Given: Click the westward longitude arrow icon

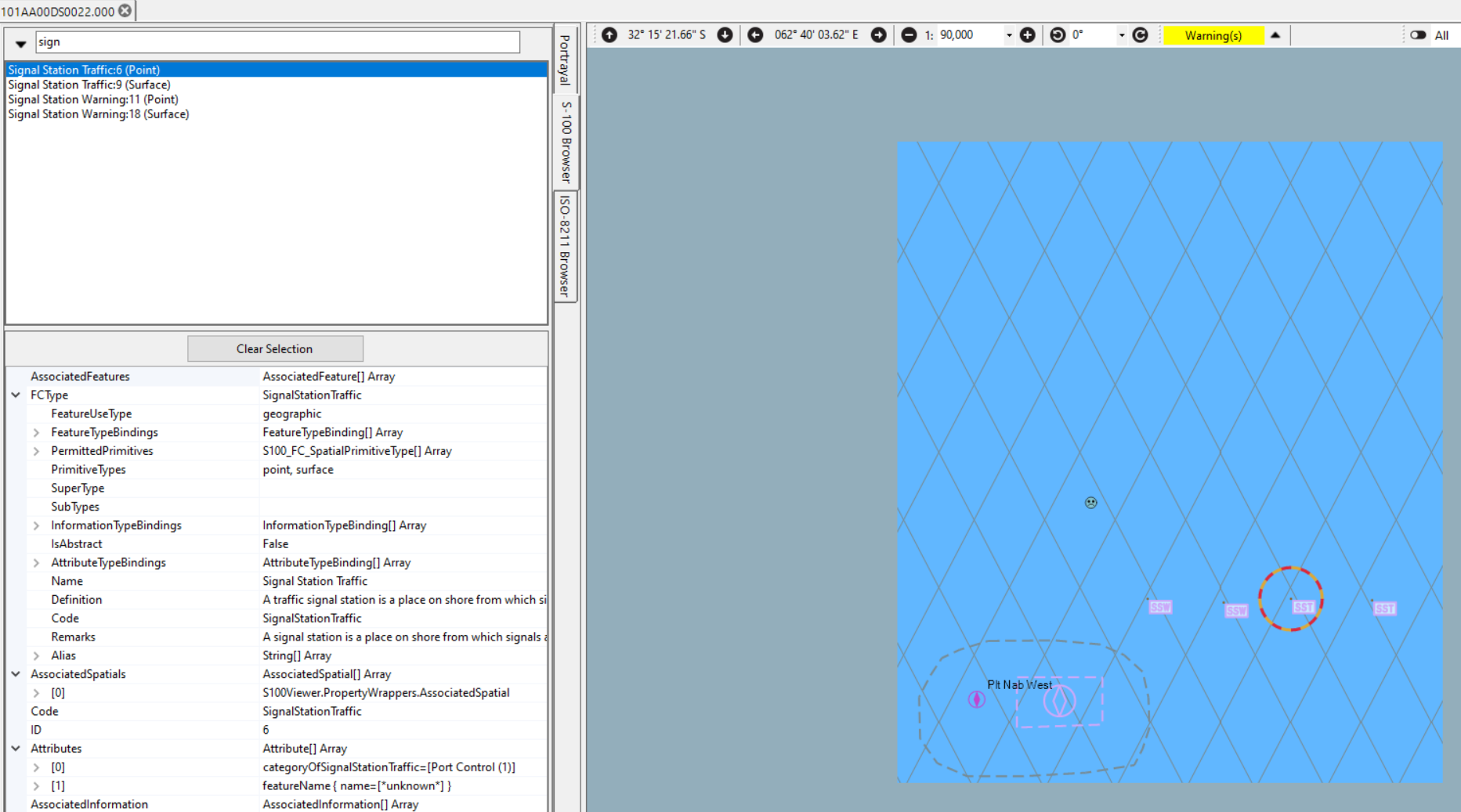Looking at the screenshot, I should 754,34.
